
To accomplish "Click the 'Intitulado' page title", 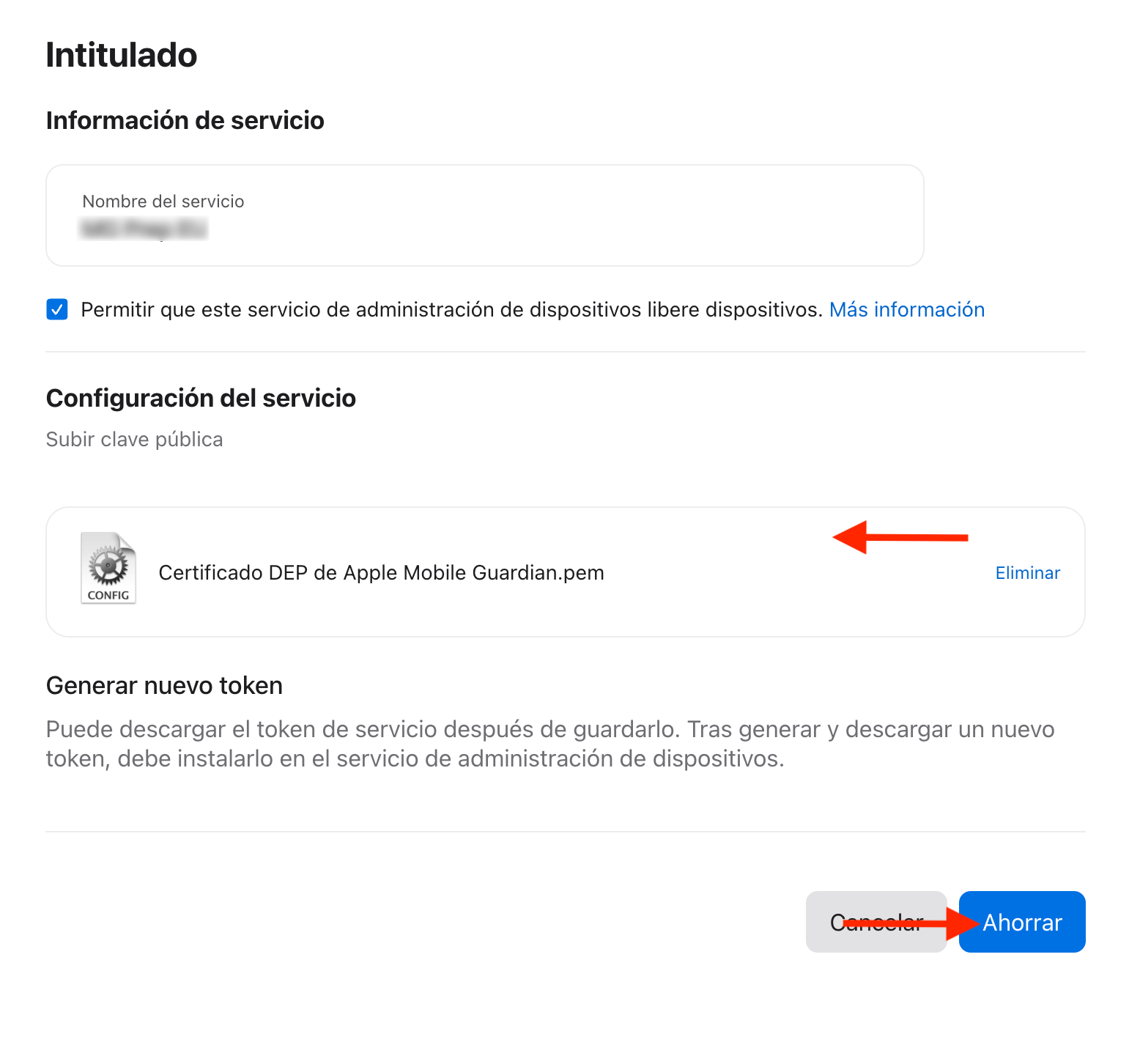I will pyautogui.click(x=122, y=56).
